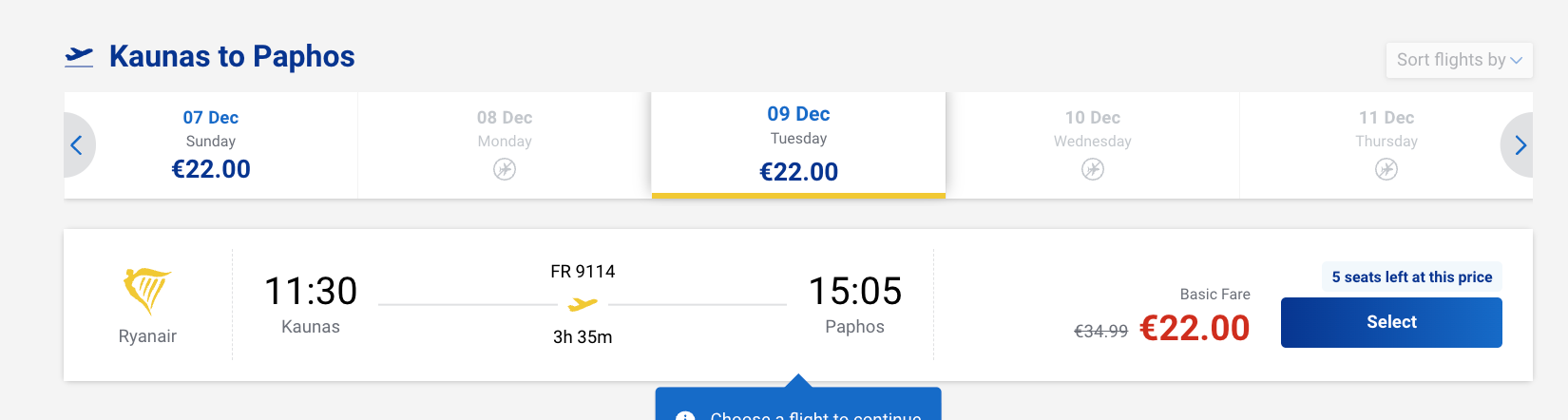Click the 5 seats left at this price badge
Image resolution: width=1568 pixels, height=420 pixels.
pos(1411,277)
